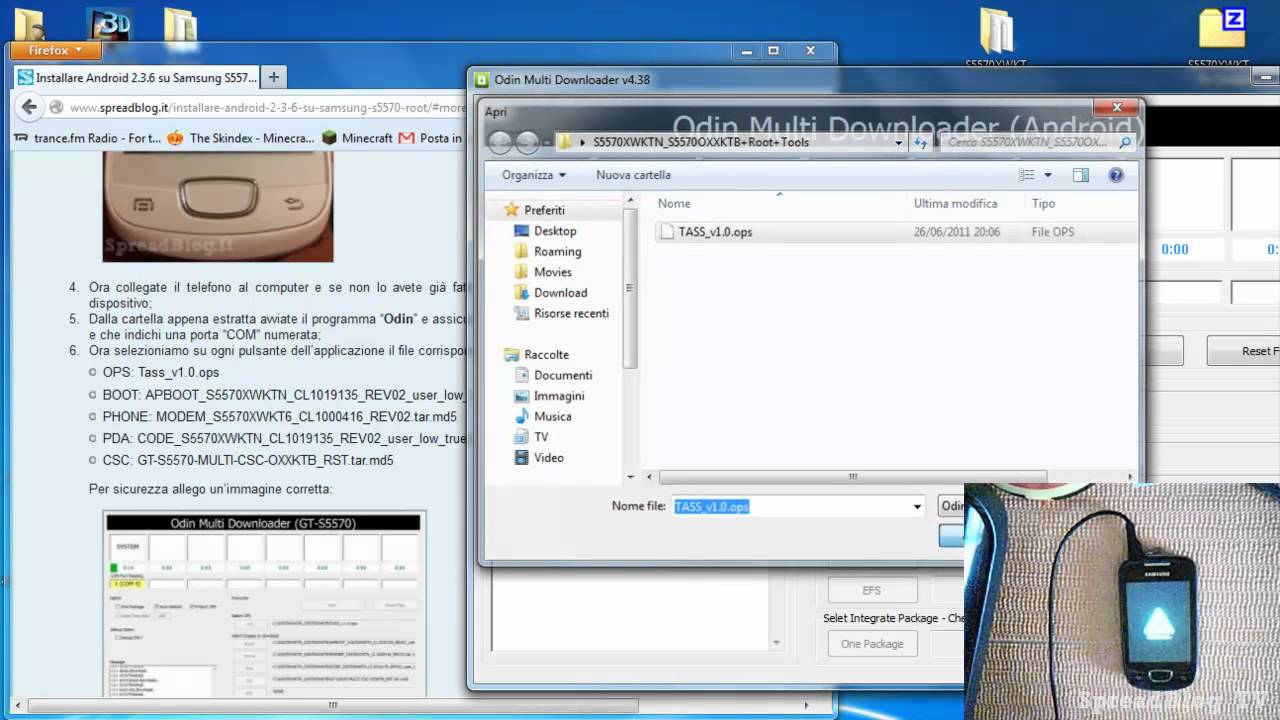This screenshot has width=1280, height=720.
Task: Click the dialog forward navigation arrow
Action: (x=527, y=142)
